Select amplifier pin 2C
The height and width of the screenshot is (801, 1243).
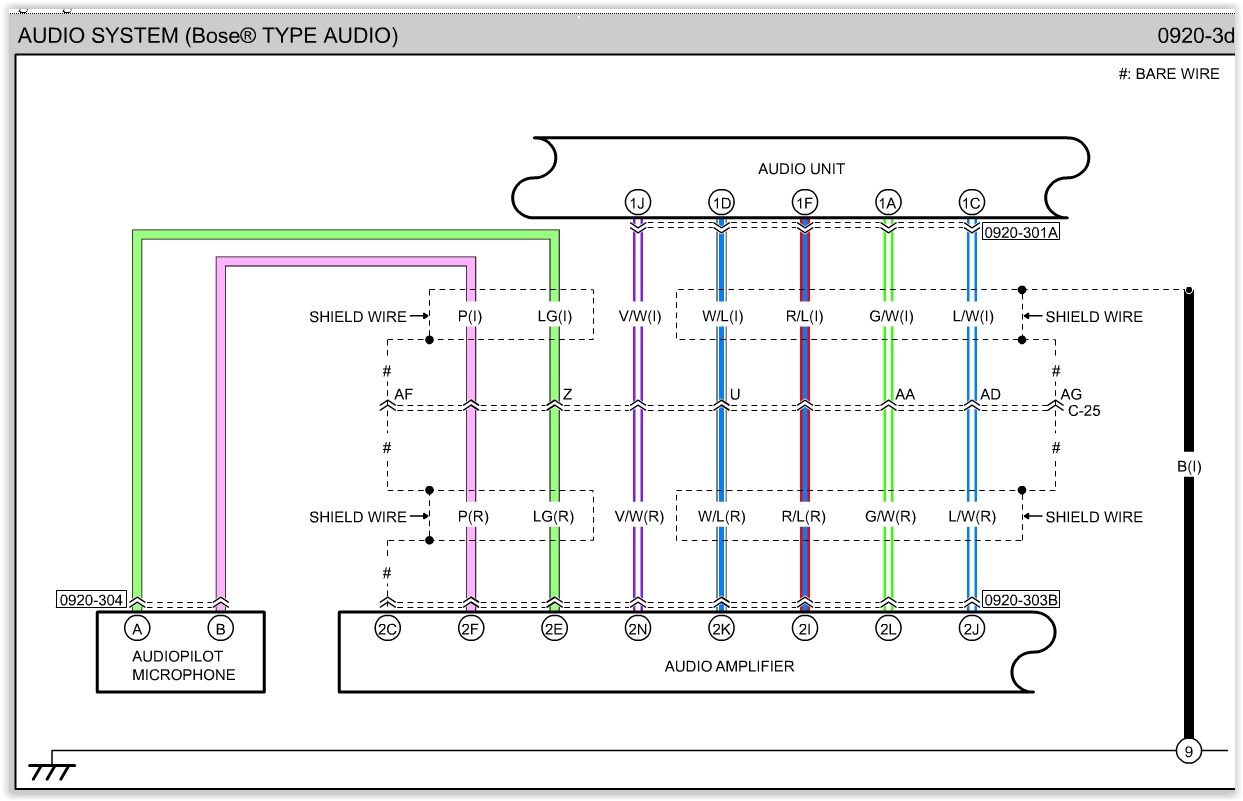click(387, 629)
